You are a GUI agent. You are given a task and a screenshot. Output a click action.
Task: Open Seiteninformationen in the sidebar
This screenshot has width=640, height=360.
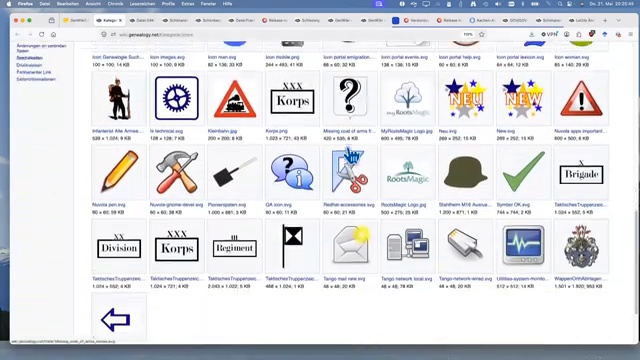(36, 79)
